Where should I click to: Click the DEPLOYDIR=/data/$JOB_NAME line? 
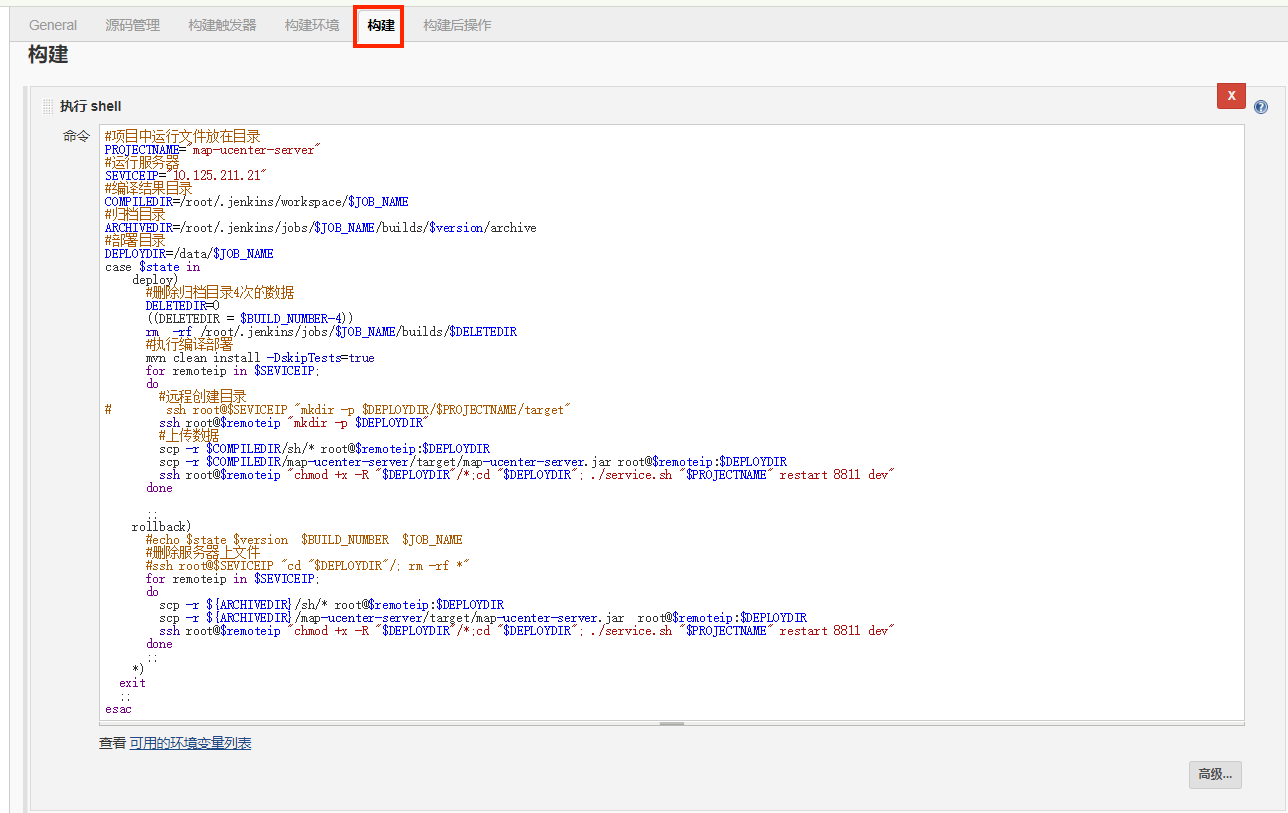click(189, 253)
